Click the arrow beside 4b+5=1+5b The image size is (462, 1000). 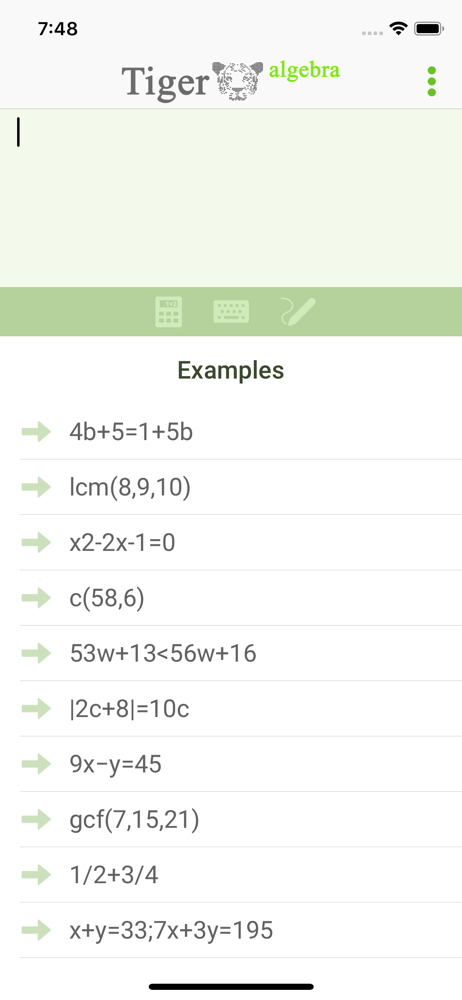(36, 432)
